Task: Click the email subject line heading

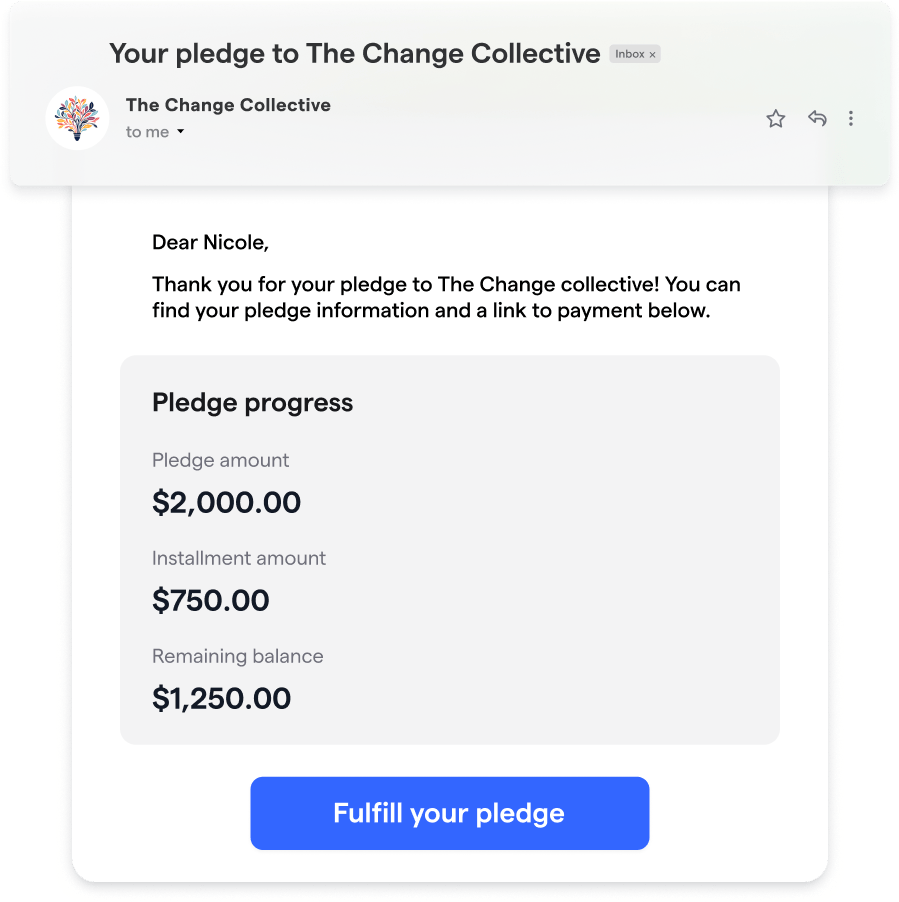Action: click(x=355, y=53)
